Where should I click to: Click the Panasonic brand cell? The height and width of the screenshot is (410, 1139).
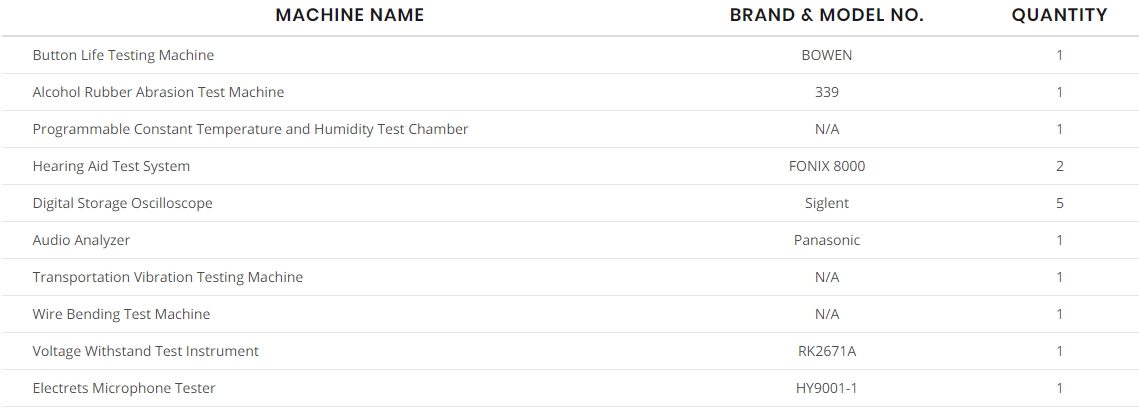827,241
